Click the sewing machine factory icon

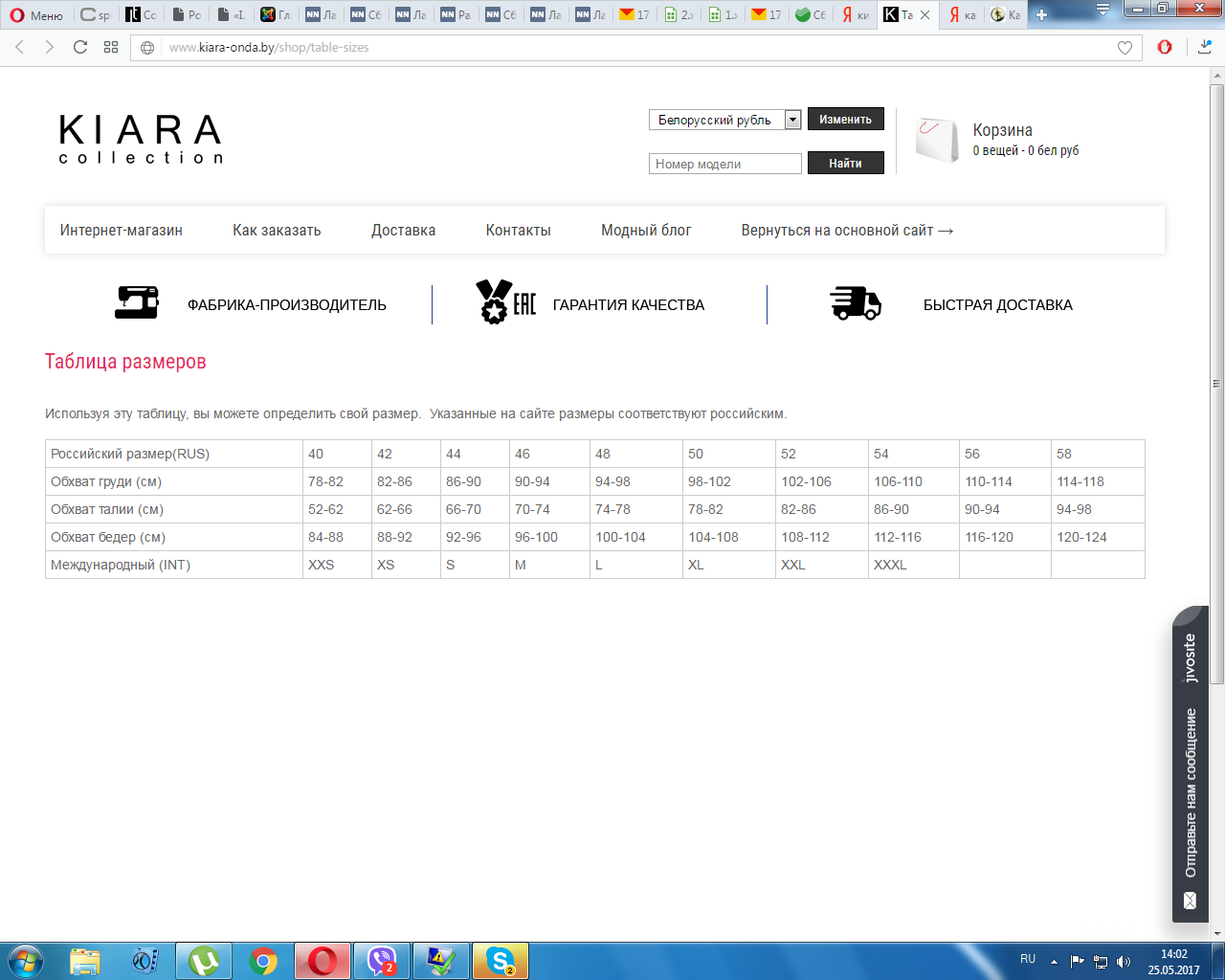[x=137, y=303]
